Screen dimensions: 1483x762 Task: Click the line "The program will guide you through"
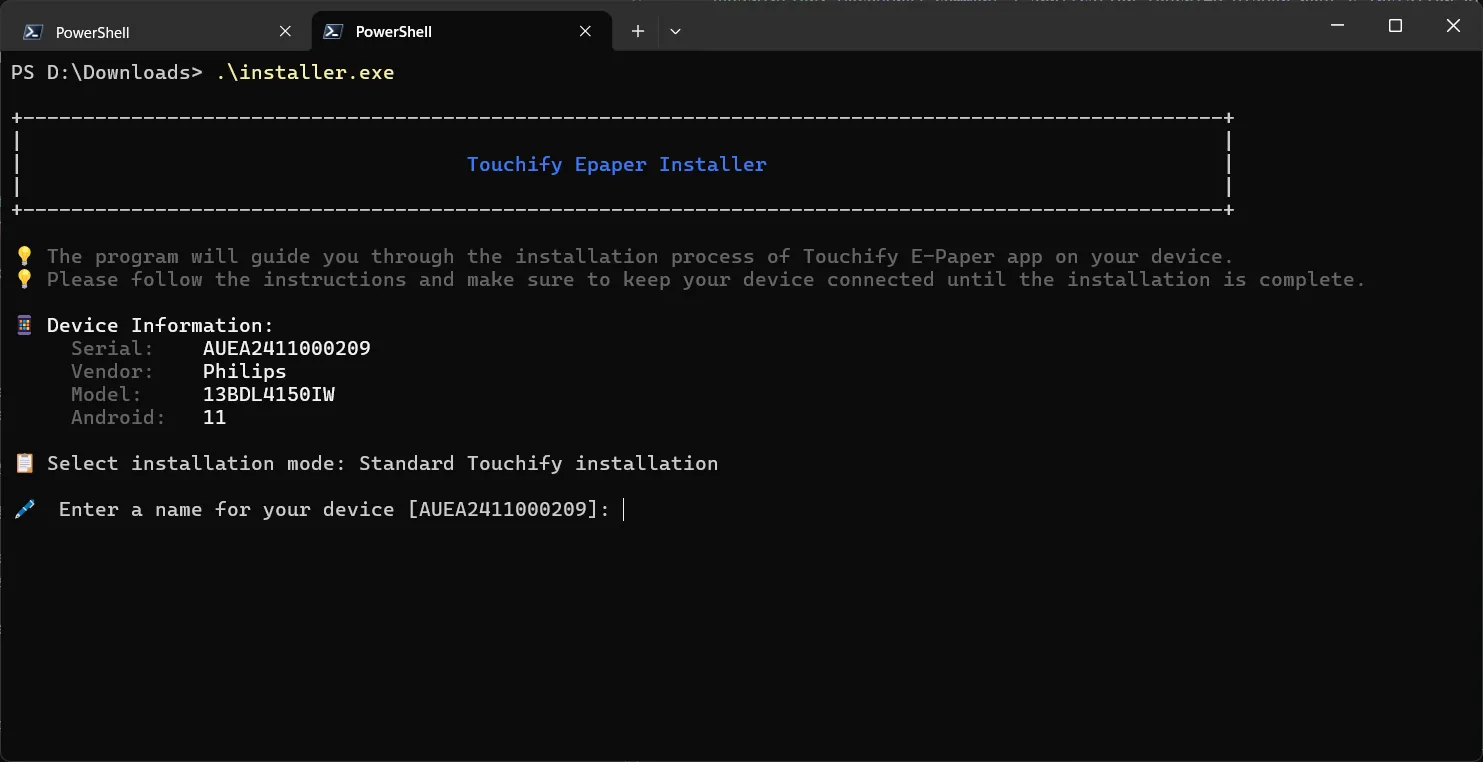point(641,257)
